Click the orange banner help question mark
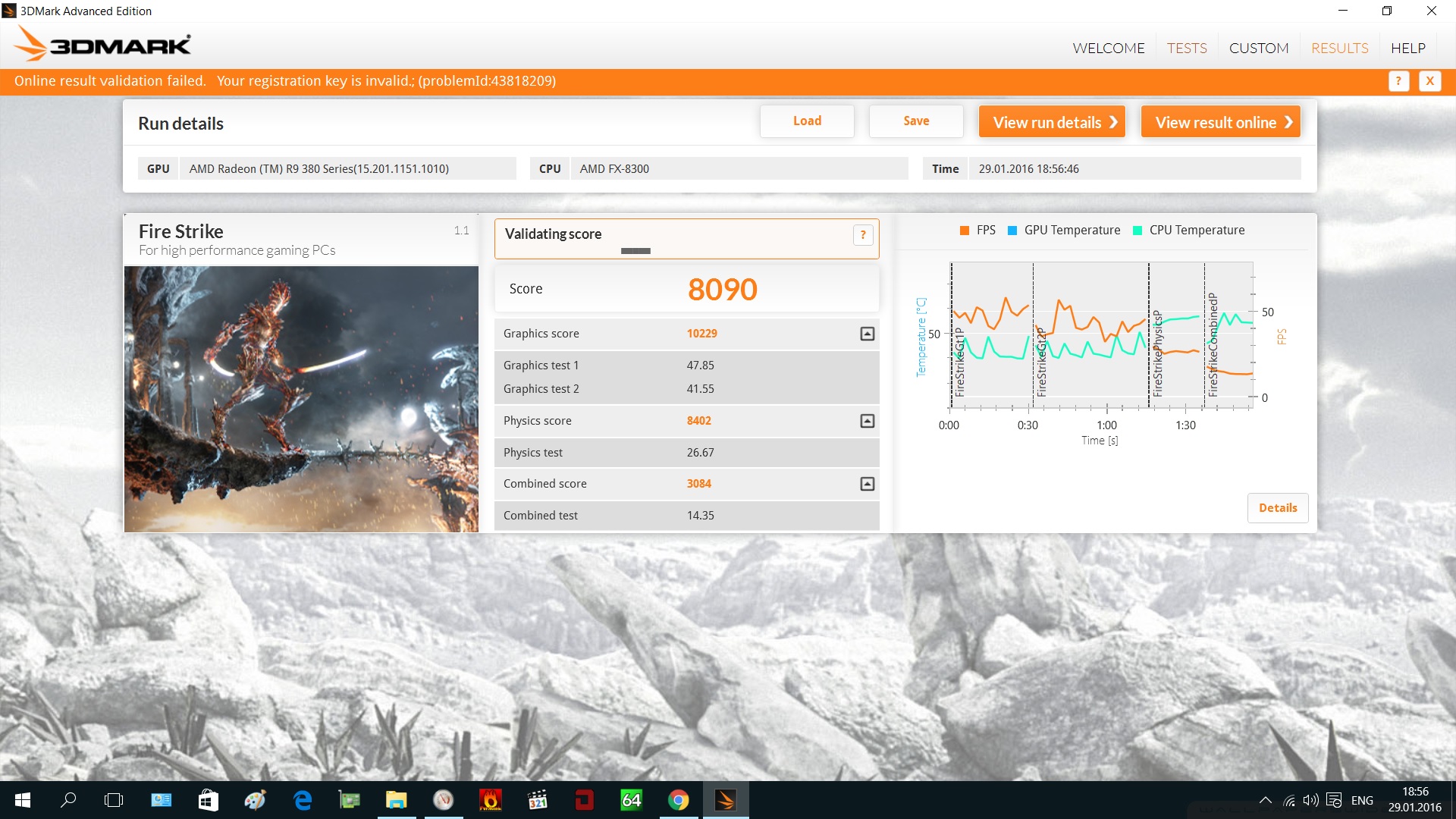1456x819 pixels. tap(1398, 81)
